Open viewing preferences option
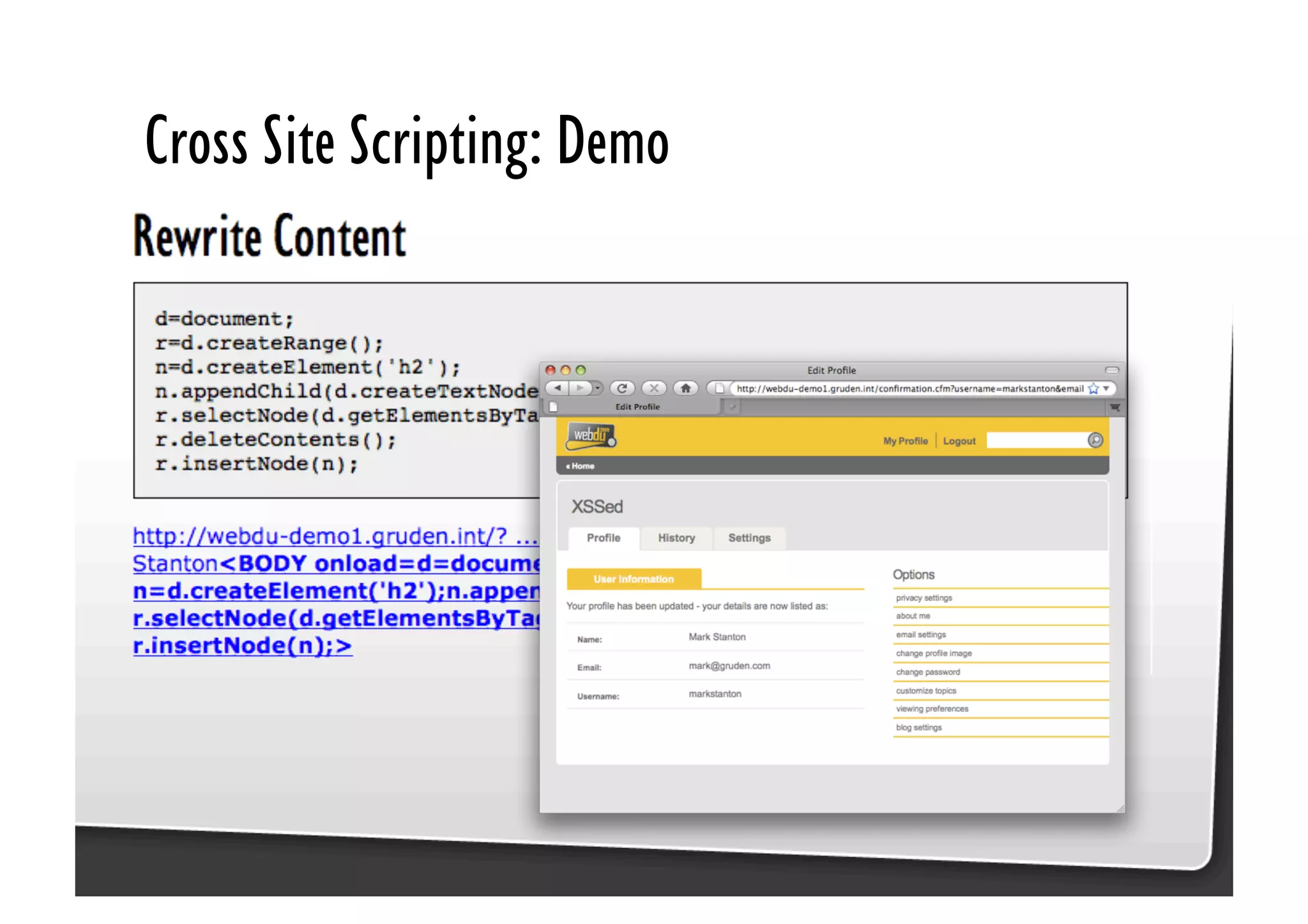The width and height of the screenshot is (1308, 924). (x=932, y=709)
